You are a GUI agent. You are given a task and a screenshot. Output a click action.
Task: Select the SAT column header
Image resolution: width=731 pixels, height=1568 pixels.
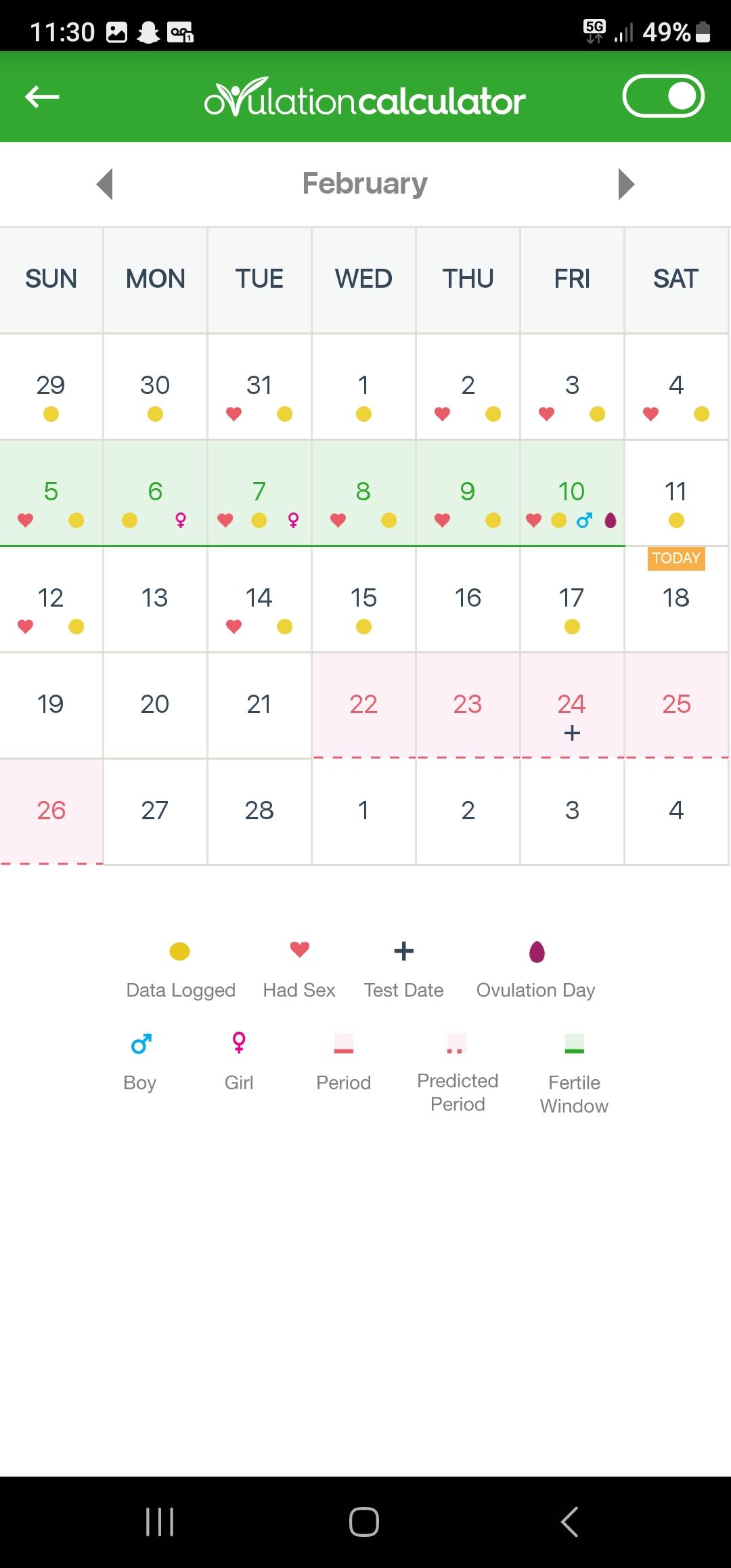[676, 279]
